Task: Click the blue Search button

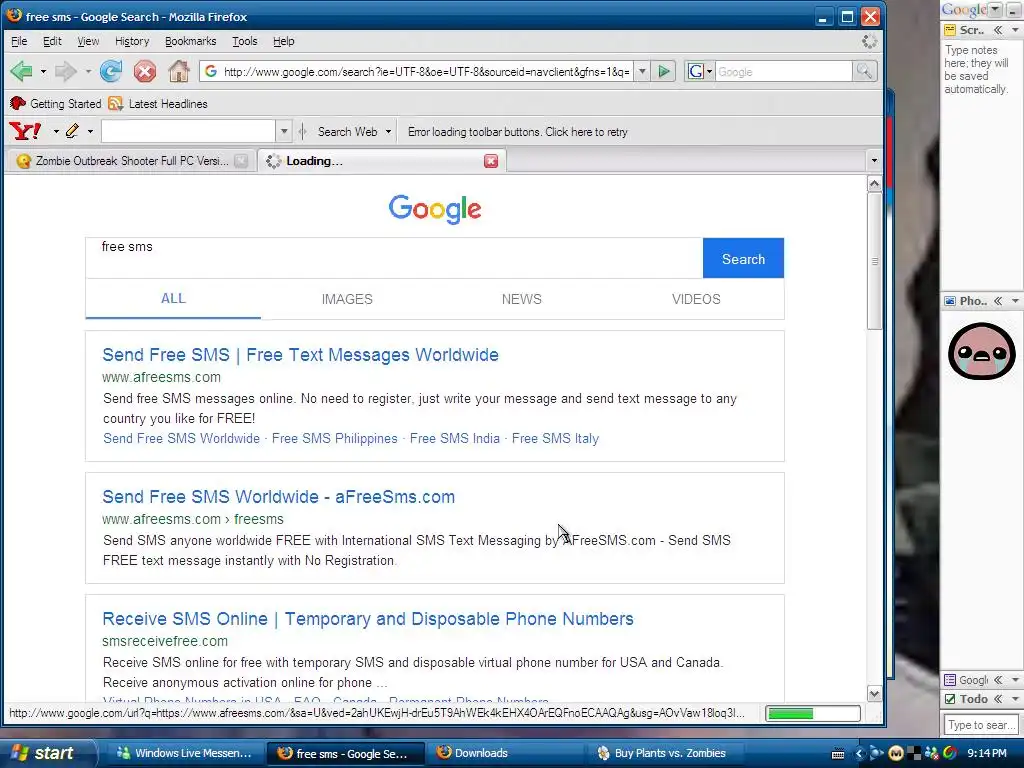Action: (x=743, y=259)
